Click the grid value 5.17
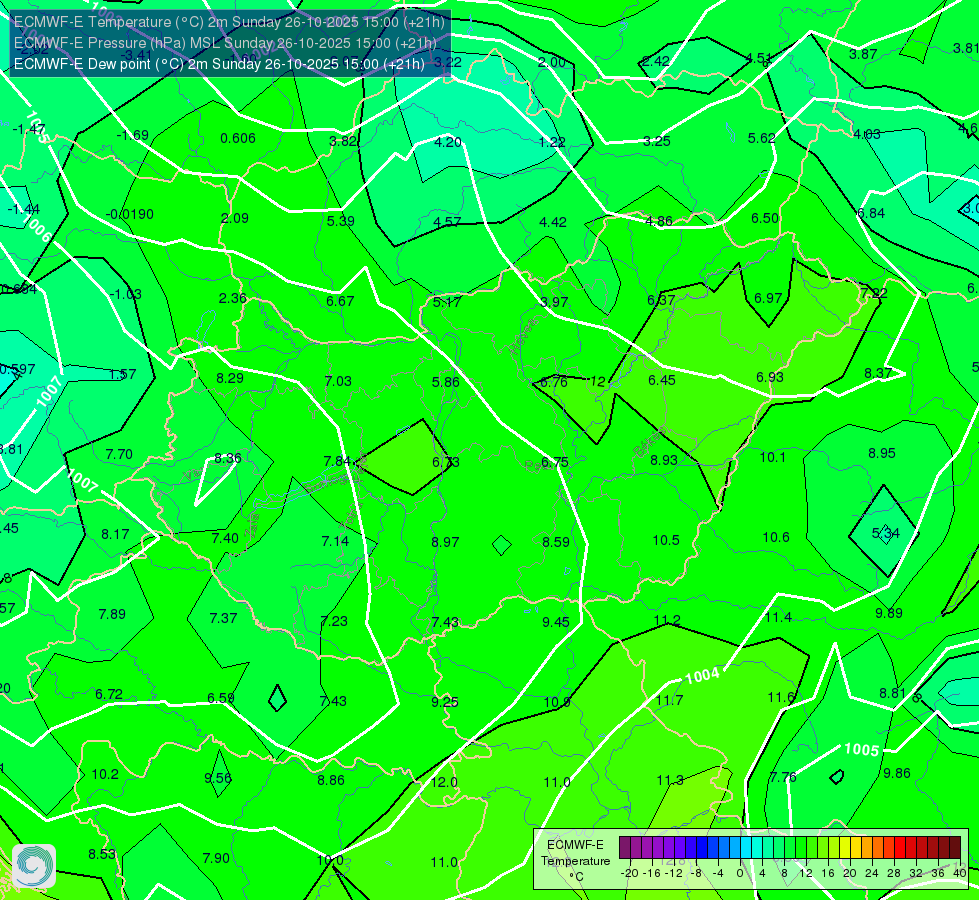Image resolution: width=979 pixels, height=900 pixels. [447, 302]
